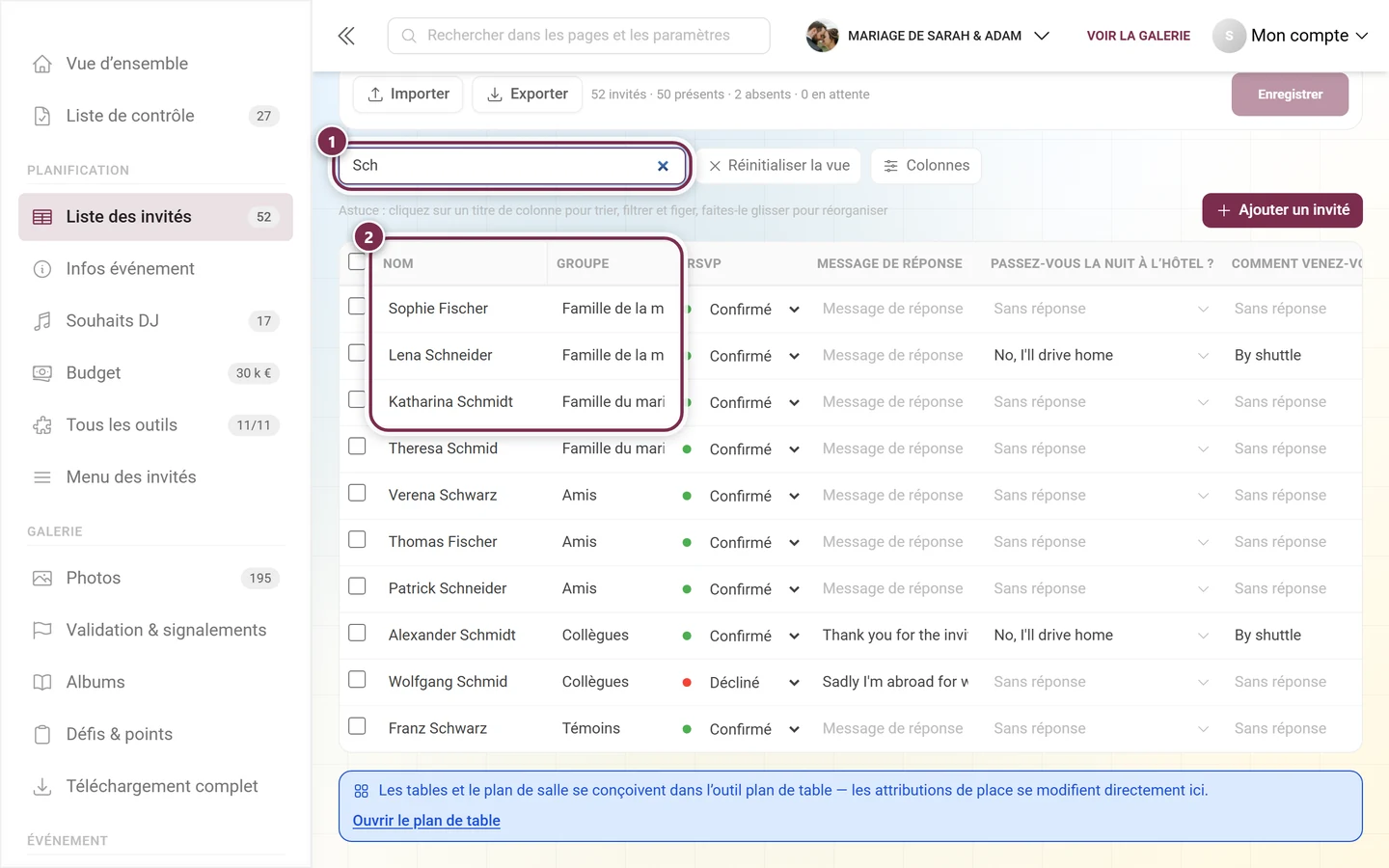Viewport: 1389px width, 868px height.
Task: Click the search magnifier icon
Action: [409, 36]
